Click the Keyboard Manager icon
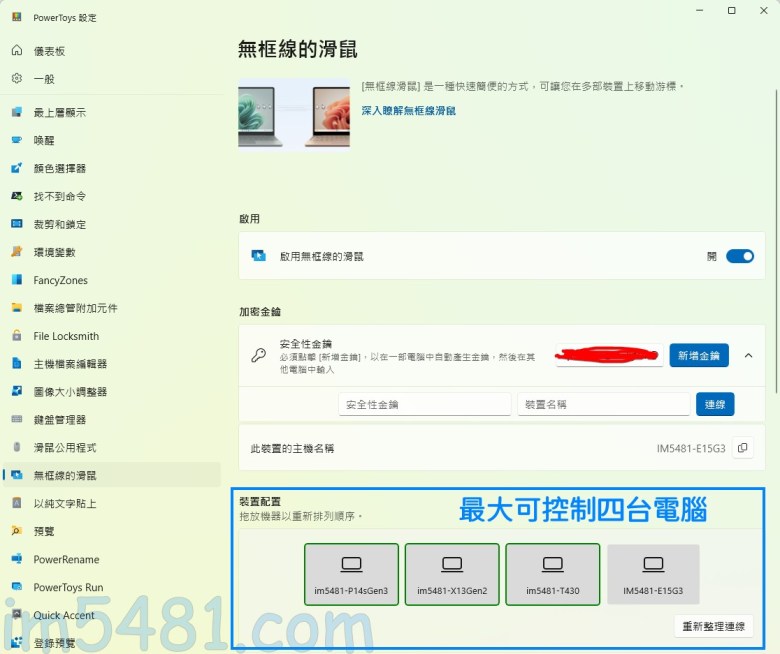This screenshot has height=654, width=780. click(17, 419)
